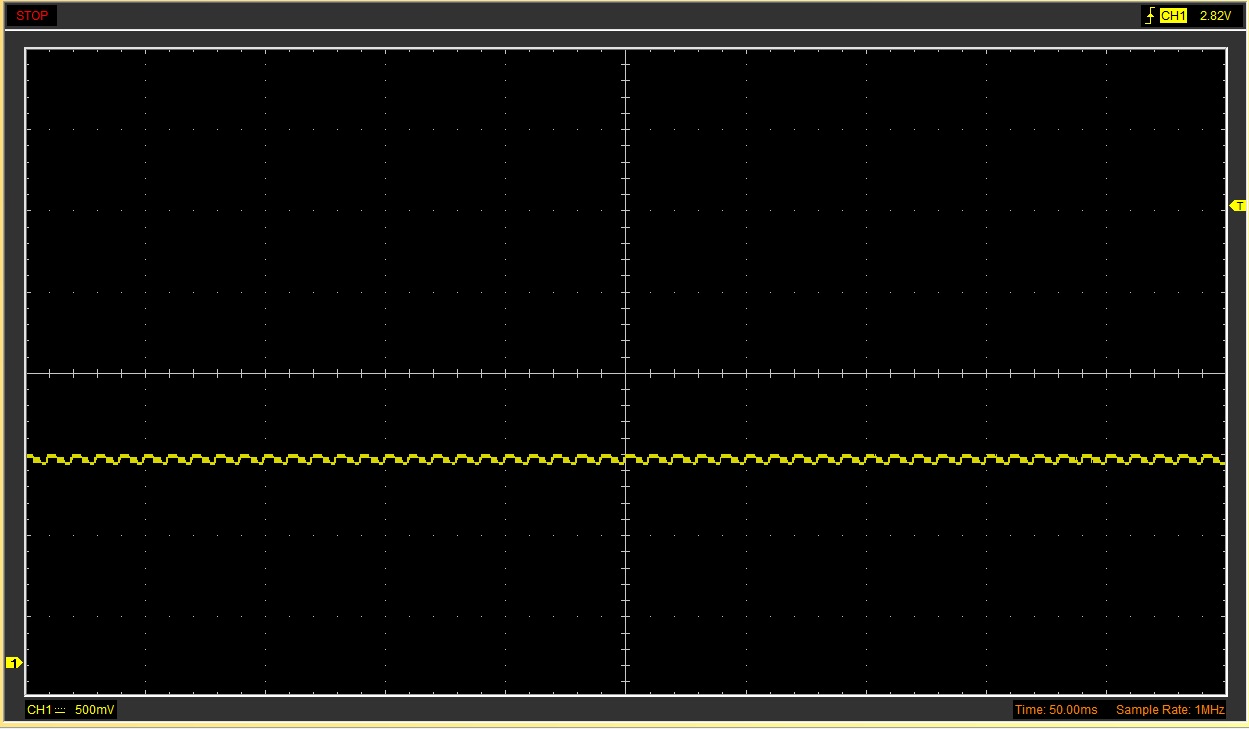Select the channel 1 ground level marker
1249x729 pixels.
[14, 662]
